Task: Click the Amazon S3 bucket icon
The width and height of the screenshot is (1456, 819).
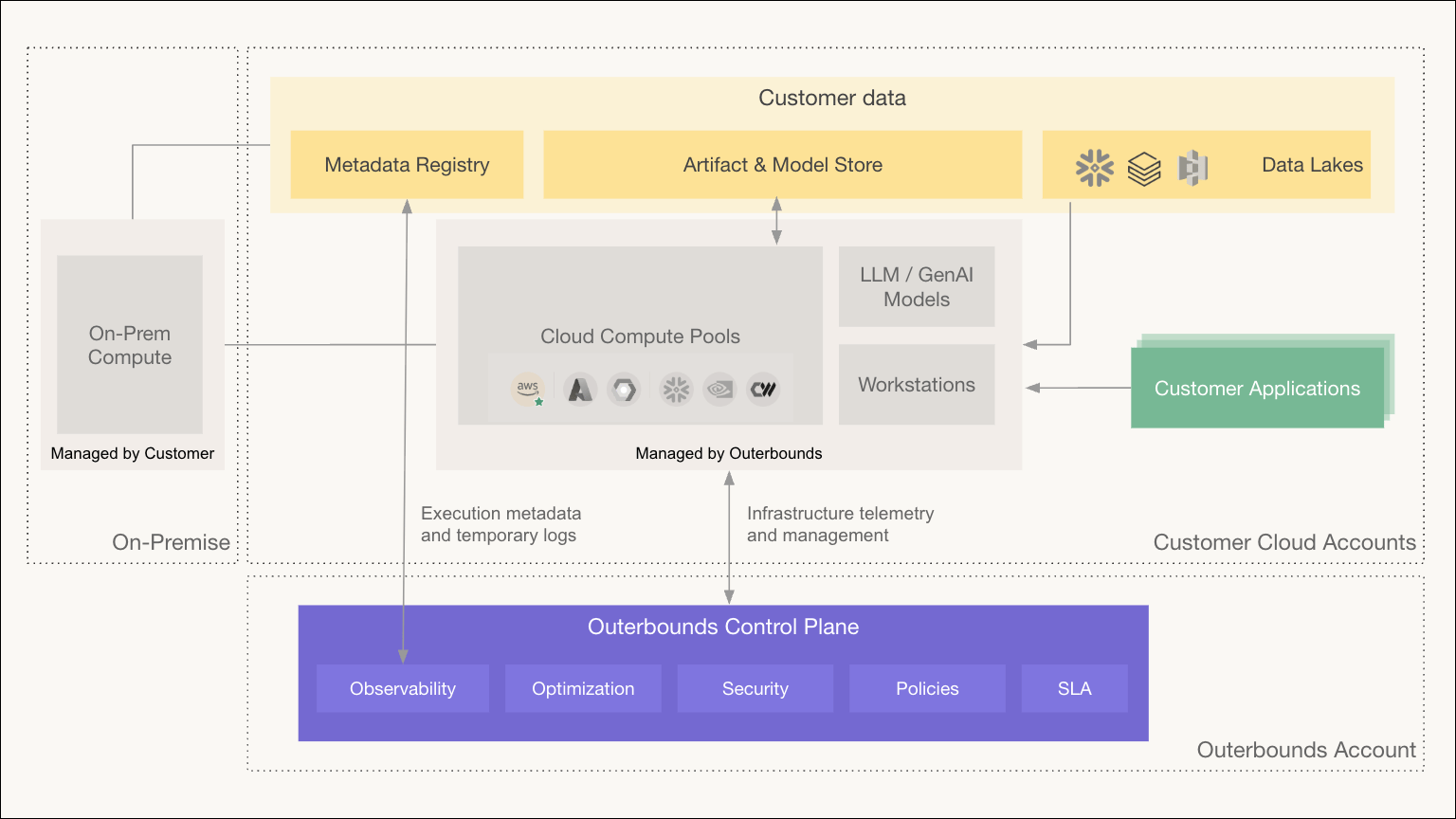Action: (1192, 168)
